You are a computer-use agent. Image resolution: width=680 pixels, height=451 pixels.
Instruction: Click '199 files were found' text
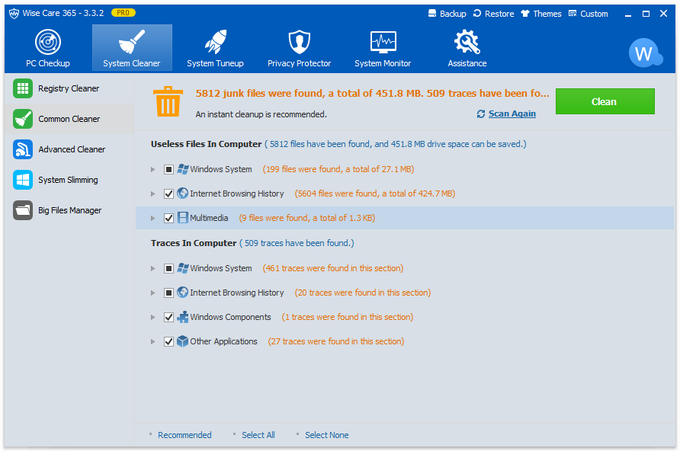point(338,169)
